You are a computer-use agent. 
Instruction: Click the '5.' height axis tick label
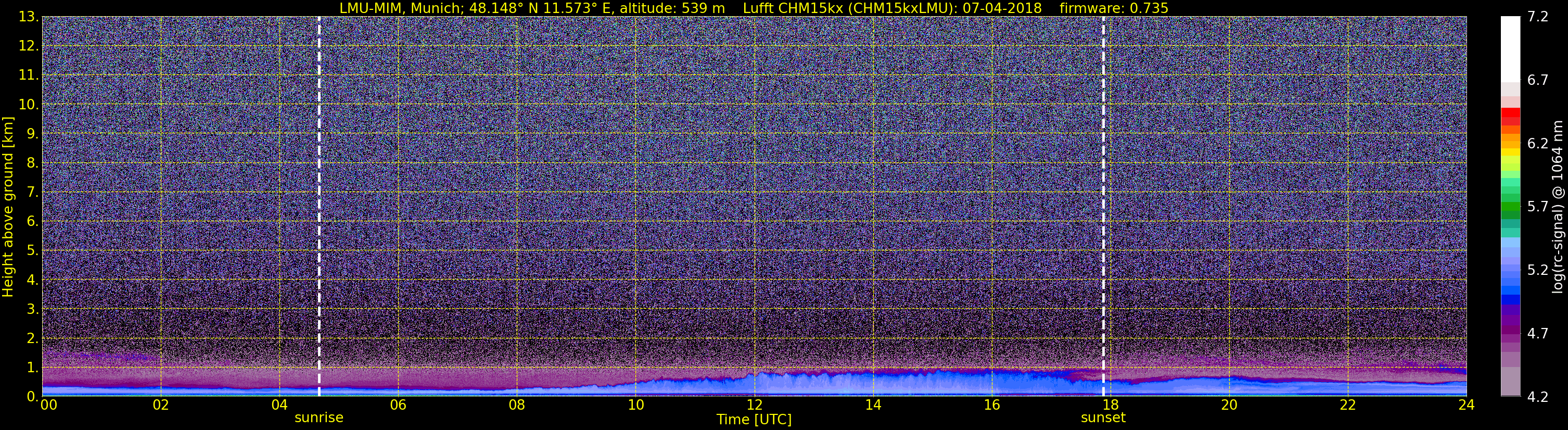point(33,250)
